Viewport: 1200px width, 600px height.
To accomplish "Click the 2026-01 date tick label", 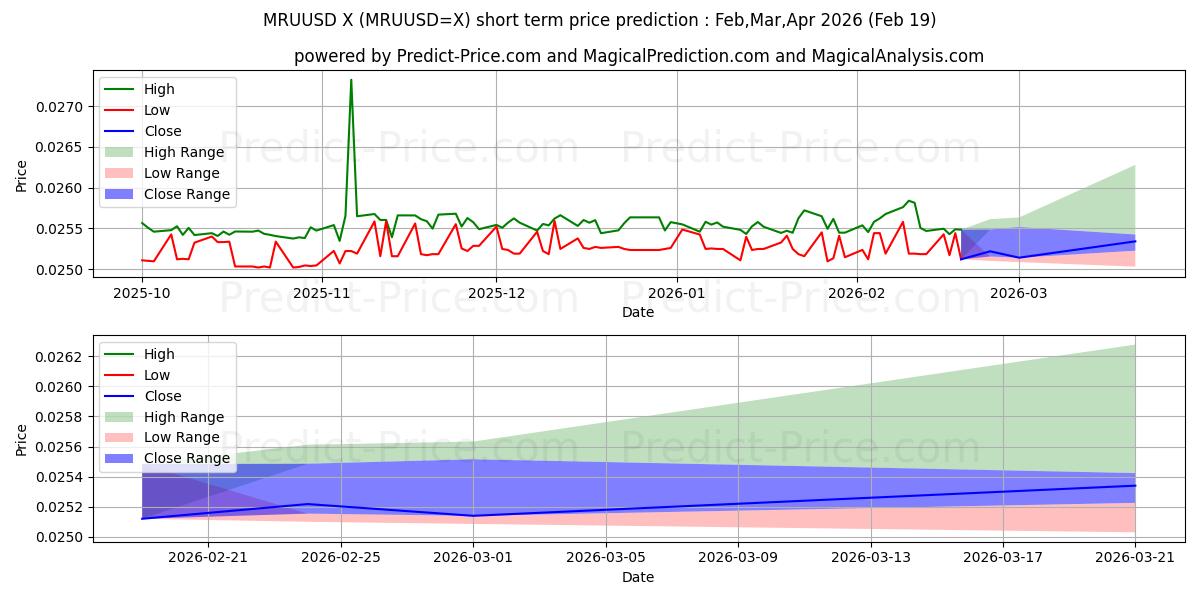I will click(x=677, y=293).
